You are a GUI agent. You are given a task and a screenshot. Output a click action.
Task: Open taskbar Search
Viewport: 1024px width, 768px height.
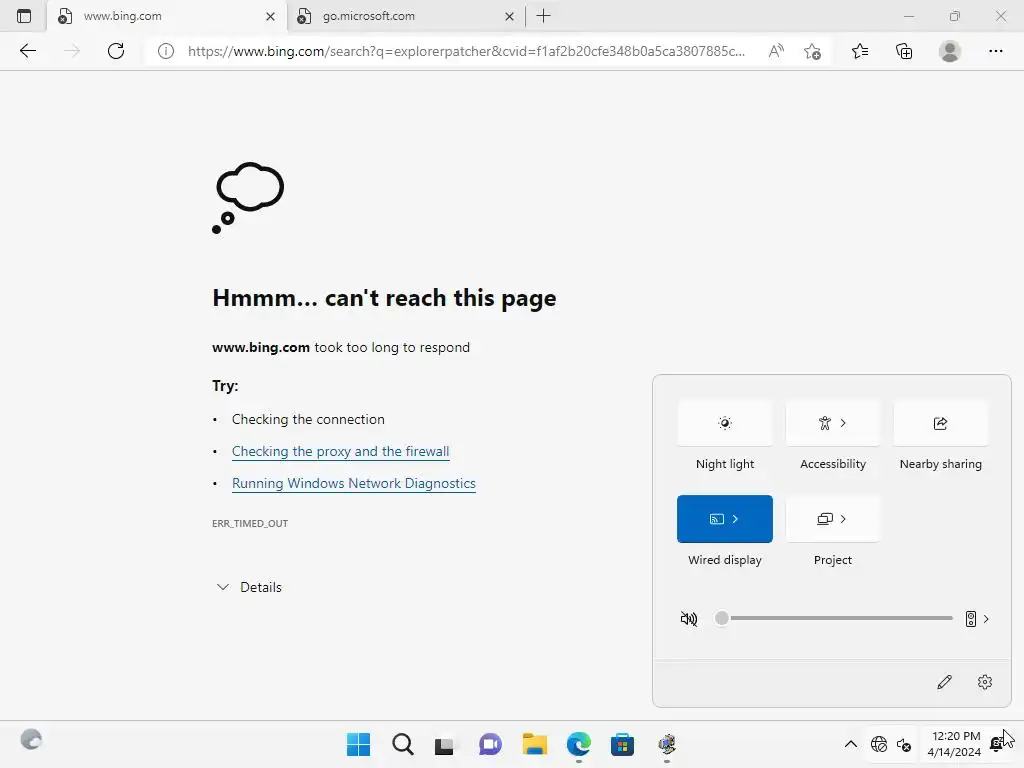point(402,744)
